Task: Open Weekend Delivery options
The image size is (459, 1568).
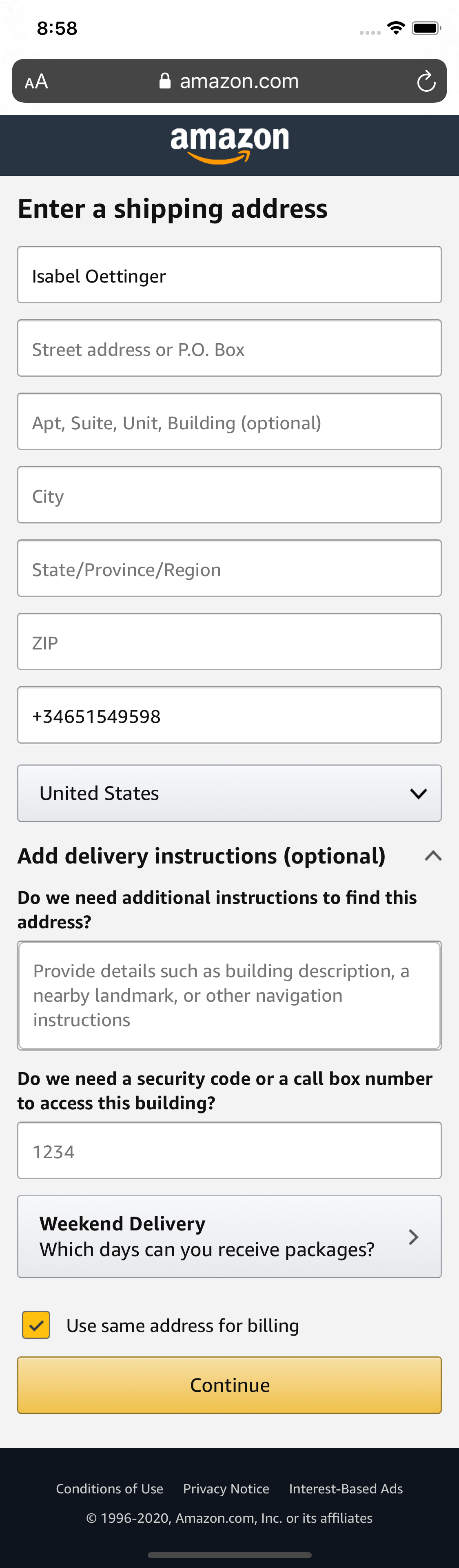Action: tap(229, 1237)
